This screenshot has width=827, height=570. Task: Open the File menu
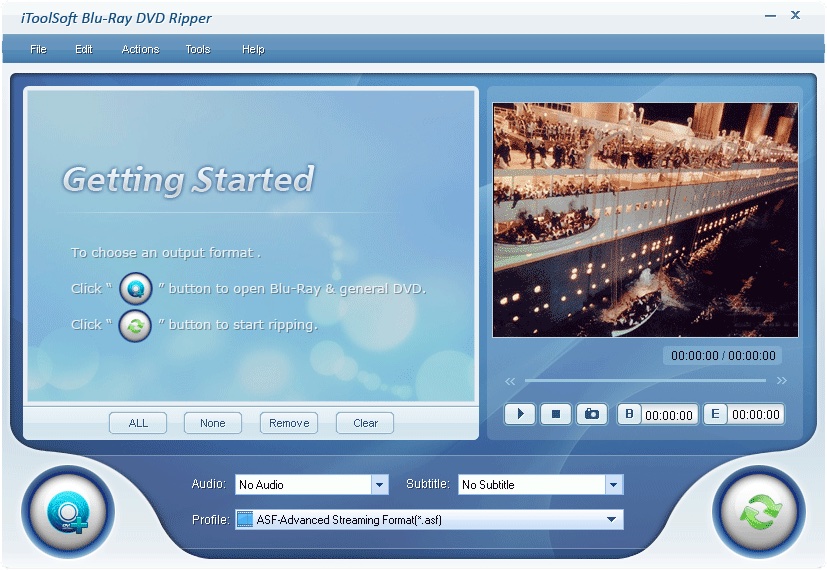38,49
